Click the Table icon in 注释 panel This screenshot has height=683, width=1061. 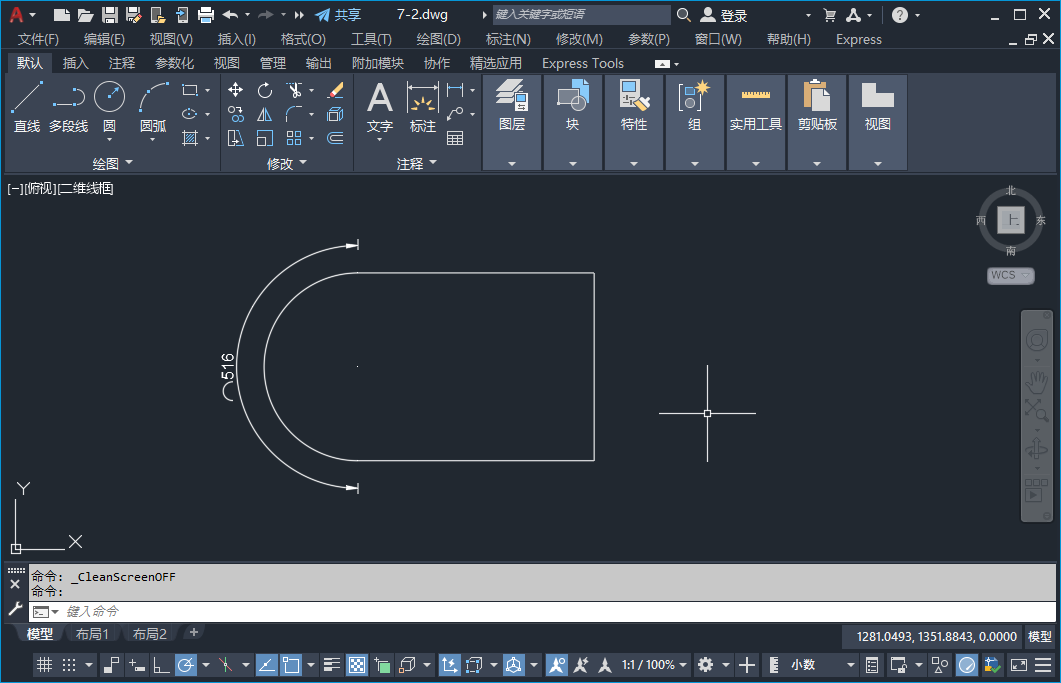[455, 138]
